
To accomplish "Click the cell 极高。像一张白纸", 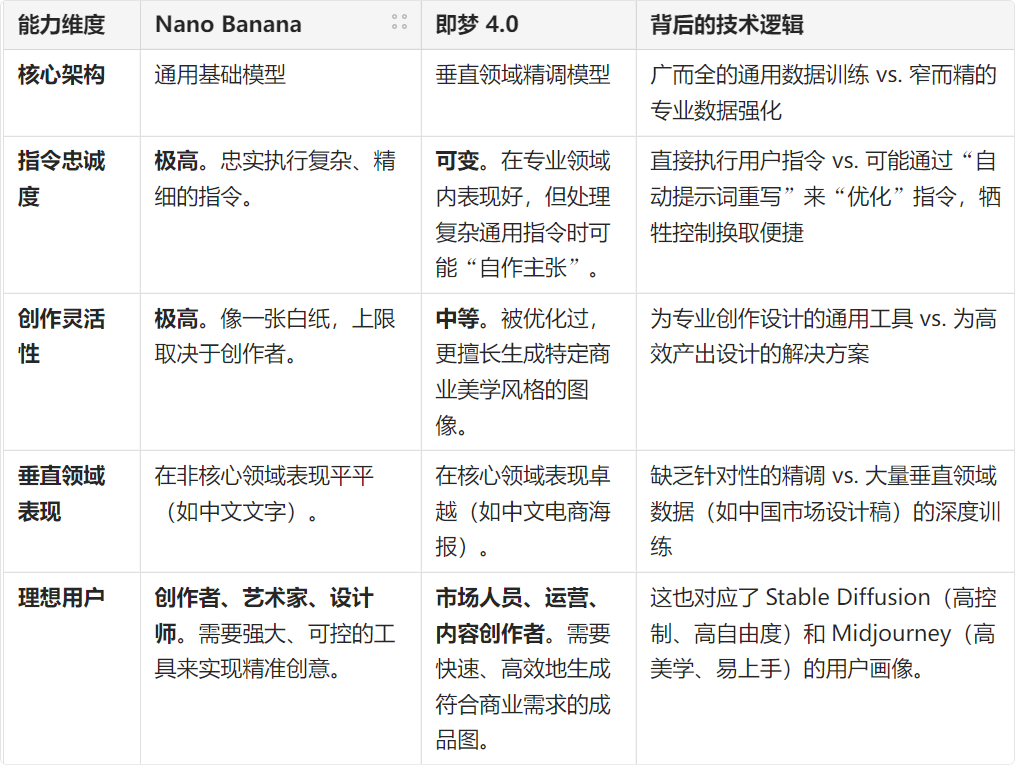I will tap(281, 371).
